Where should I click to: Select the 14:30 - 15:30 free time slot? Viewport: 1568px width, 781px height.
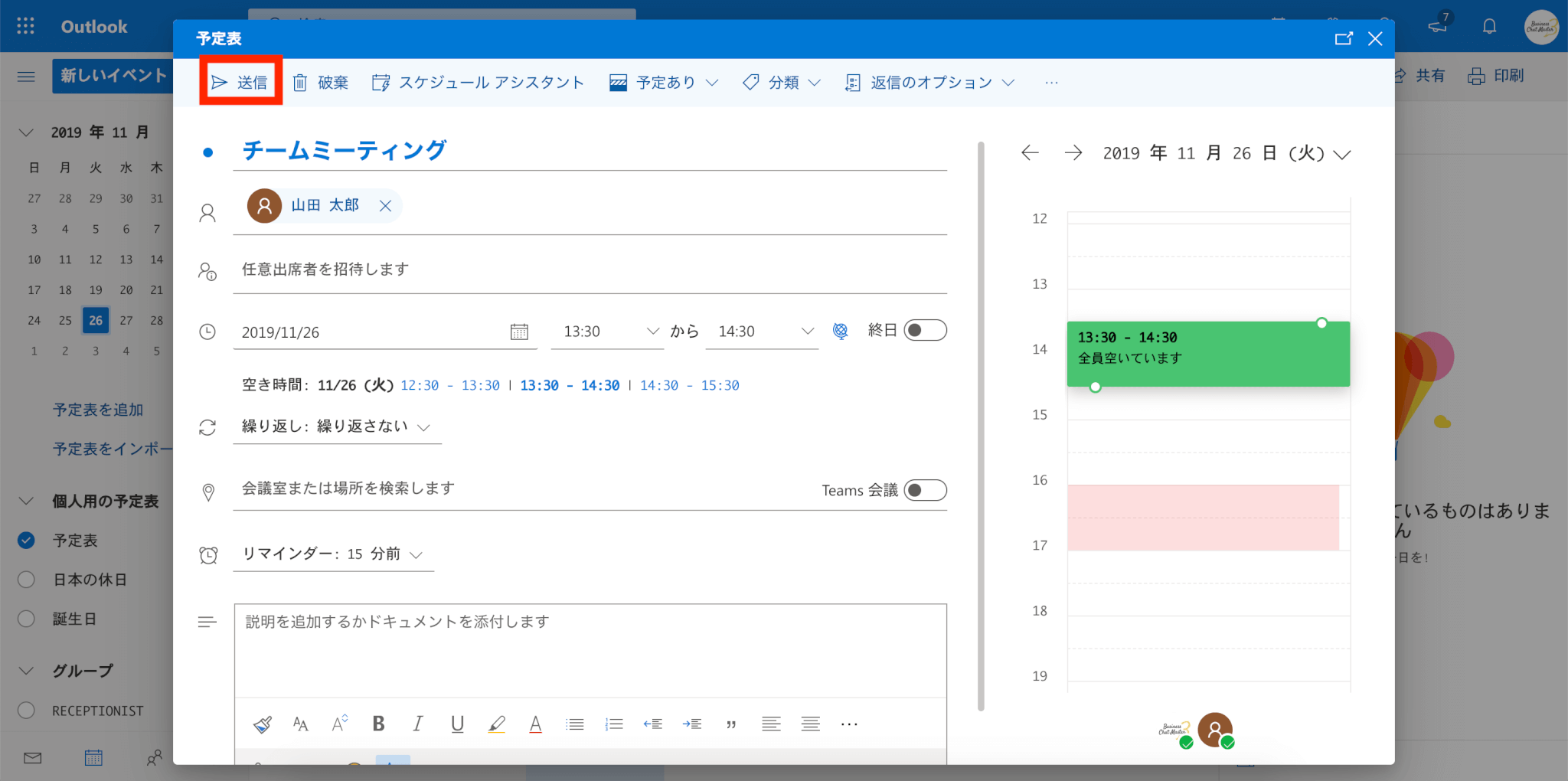coord(689,385)
